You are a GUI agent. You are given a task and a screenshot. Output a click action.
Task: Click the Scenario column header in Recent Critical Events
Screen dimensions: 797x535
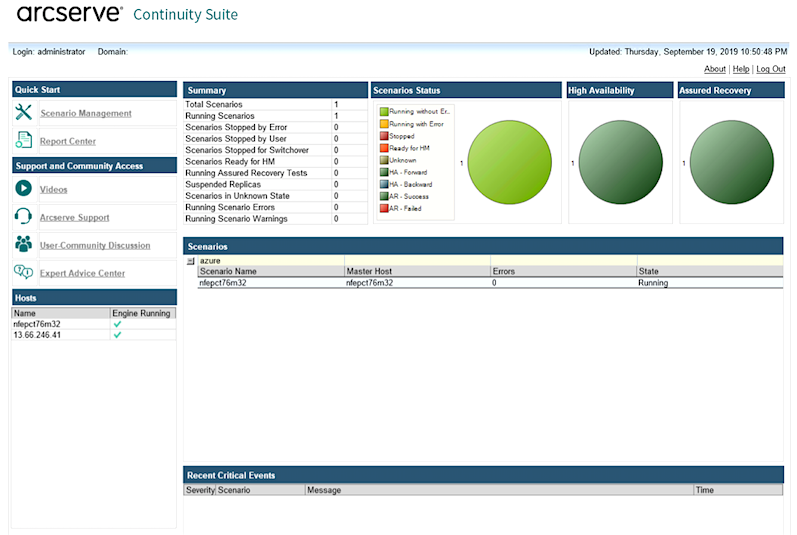point(261,490)
